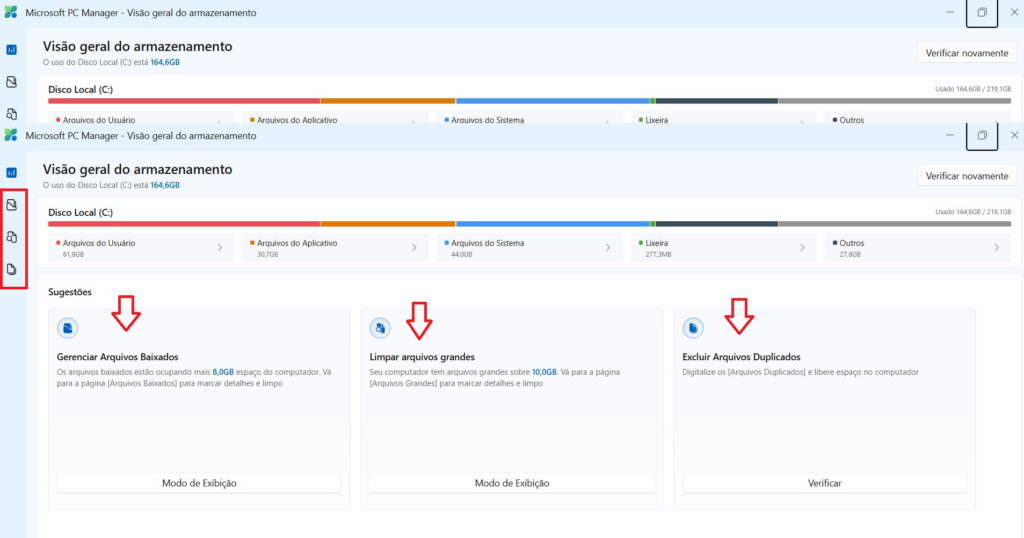1024x538 pixels.
Task: Click Verificar novamente in the lower window
Action: tap(967, 176)
